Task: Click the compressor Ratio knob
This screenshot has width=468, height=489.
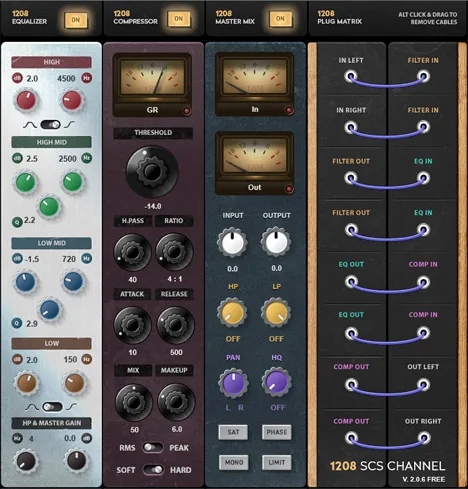Action: (x=174, y=252)
